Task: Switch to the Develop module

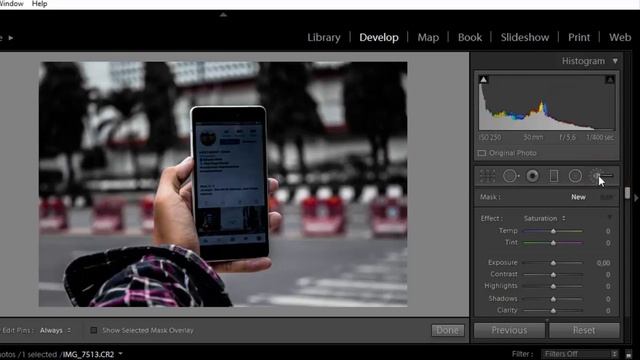Action: click(x=379, y=38)
